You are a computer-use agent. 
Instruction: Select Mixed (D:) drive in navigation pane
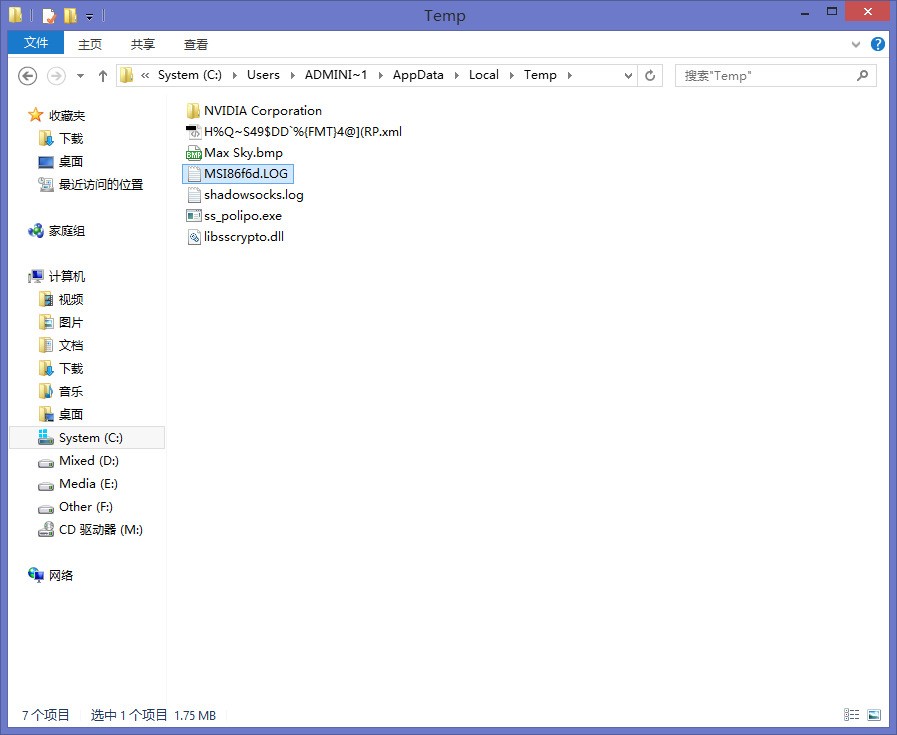click(88, 461)
